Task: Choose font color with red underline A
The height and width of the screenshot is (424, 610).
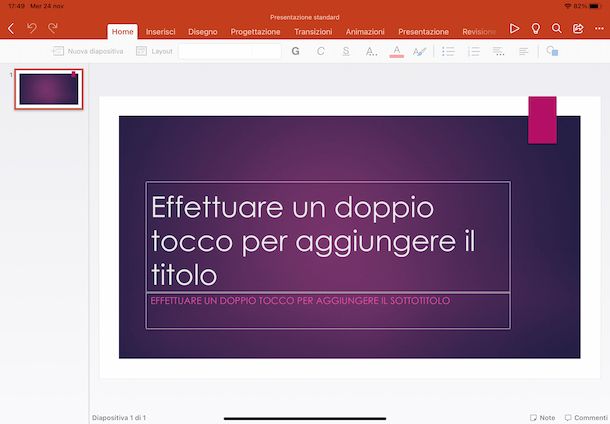Action: [396, 51]
